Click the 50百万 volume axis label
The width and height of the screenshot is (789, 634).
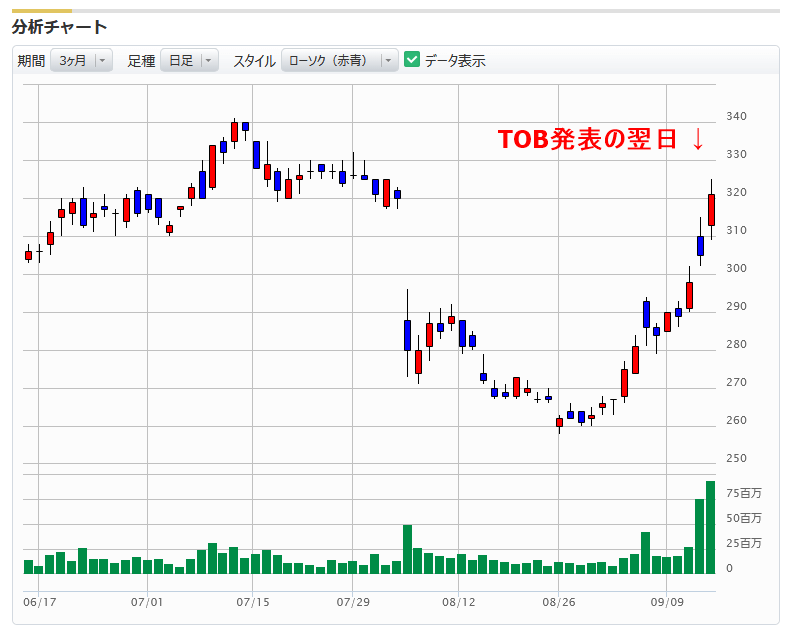[744, 518]
